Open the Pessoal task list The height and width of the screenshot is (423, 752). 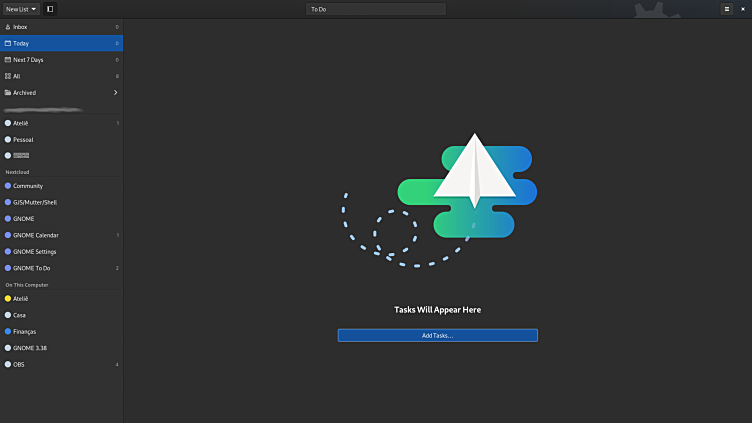pyautogui.click(x=23, y=139)
